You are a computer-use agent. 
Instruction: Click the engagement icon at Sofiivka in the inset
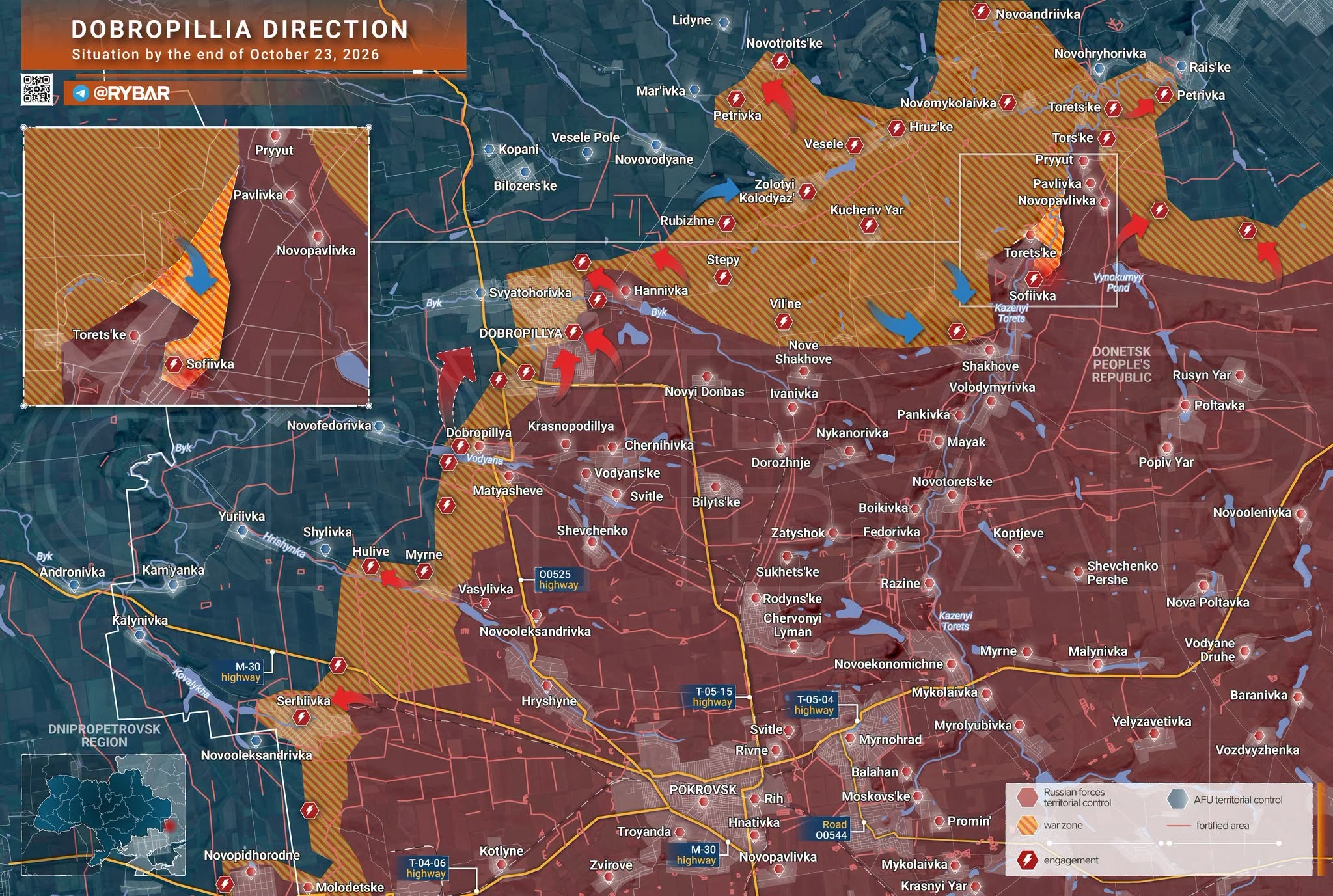point(173,364)
